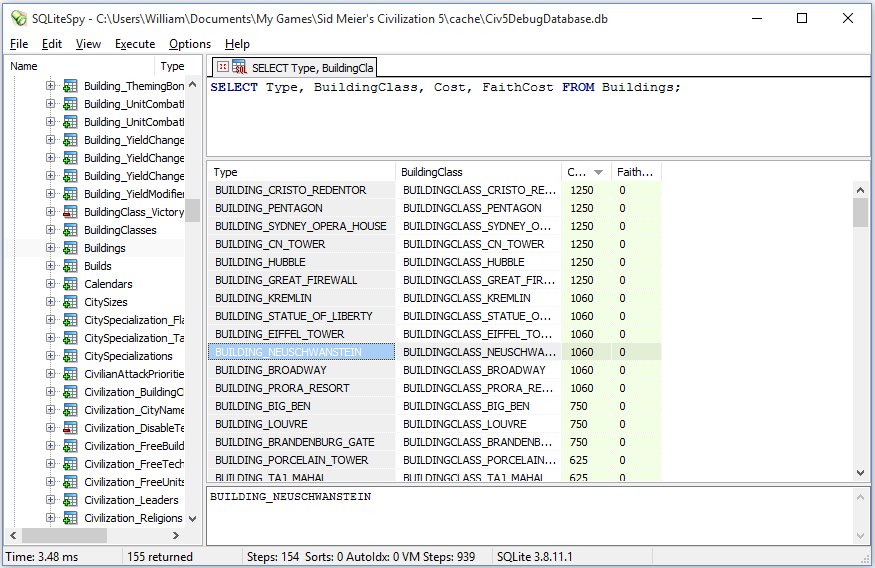Open the Options menu

pyautogui.click(x=190, y=44)
